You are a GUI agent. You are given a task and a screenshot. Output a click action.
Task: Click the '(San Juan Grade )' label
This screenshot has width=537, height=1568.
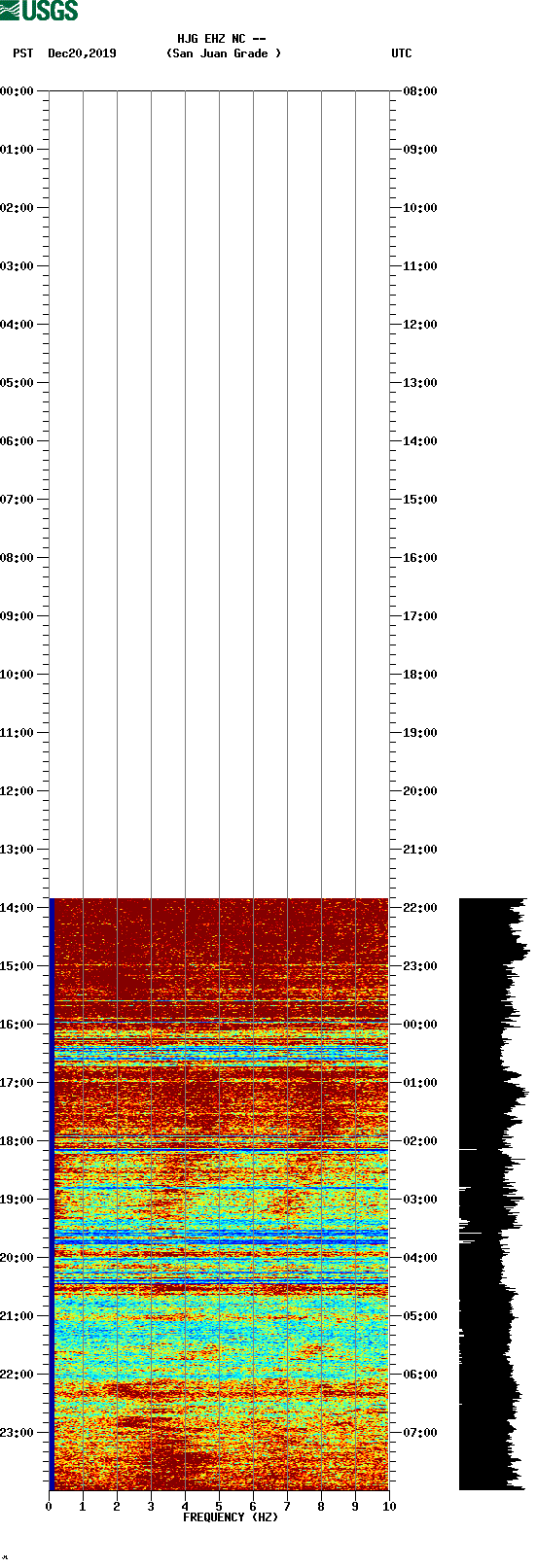(224, 53)
